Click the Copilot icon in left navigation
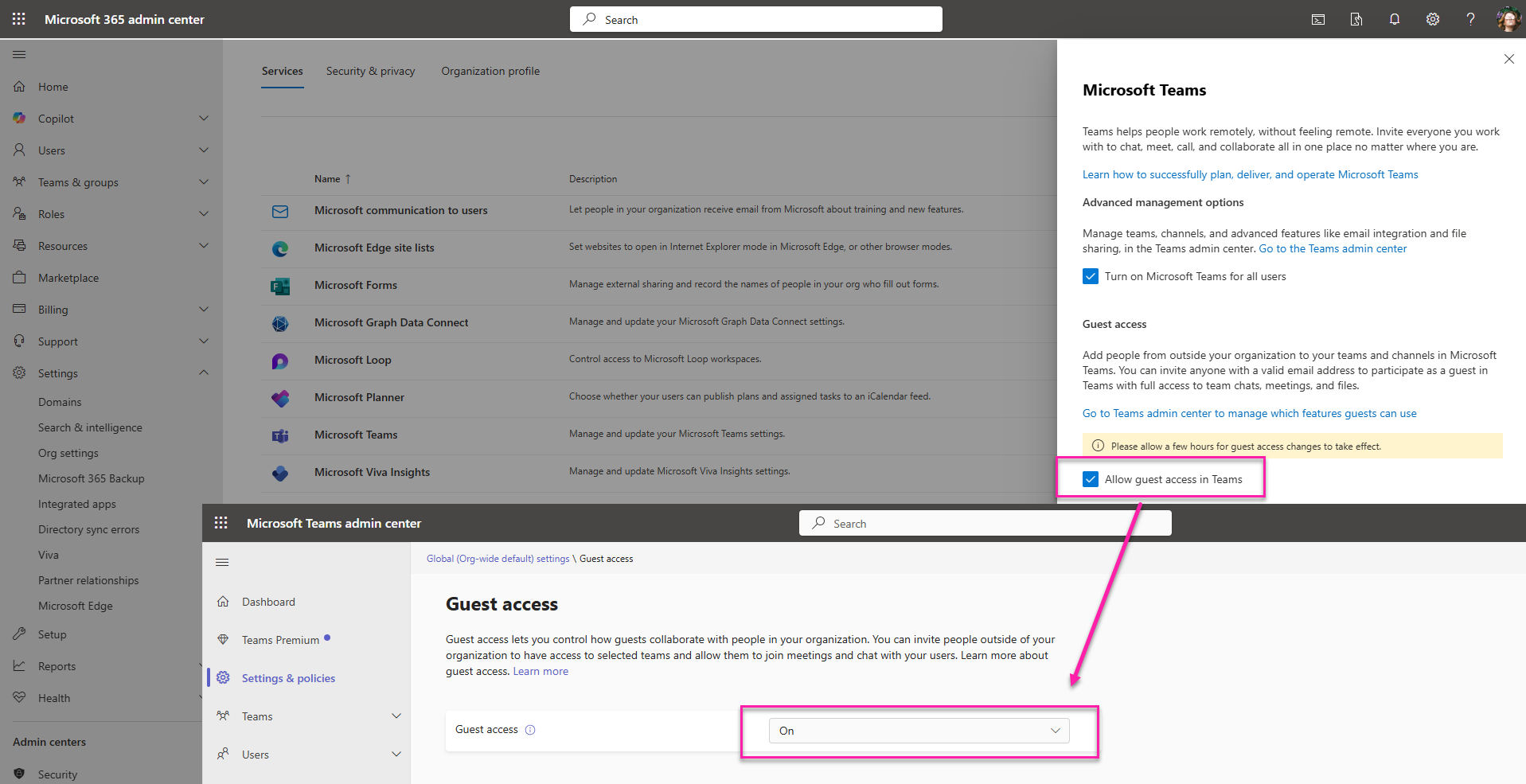The image size is (1526, 784). click(19, 118)
